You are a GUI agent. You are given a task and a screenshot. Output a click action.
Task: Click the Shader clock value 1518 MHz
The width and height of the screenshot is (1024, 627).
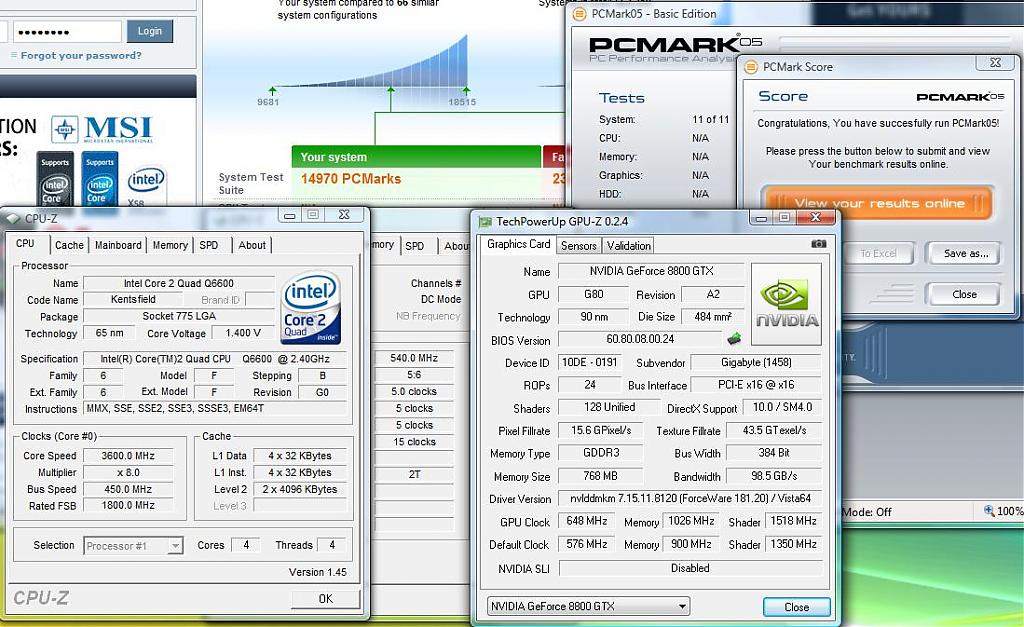point(793,521)
